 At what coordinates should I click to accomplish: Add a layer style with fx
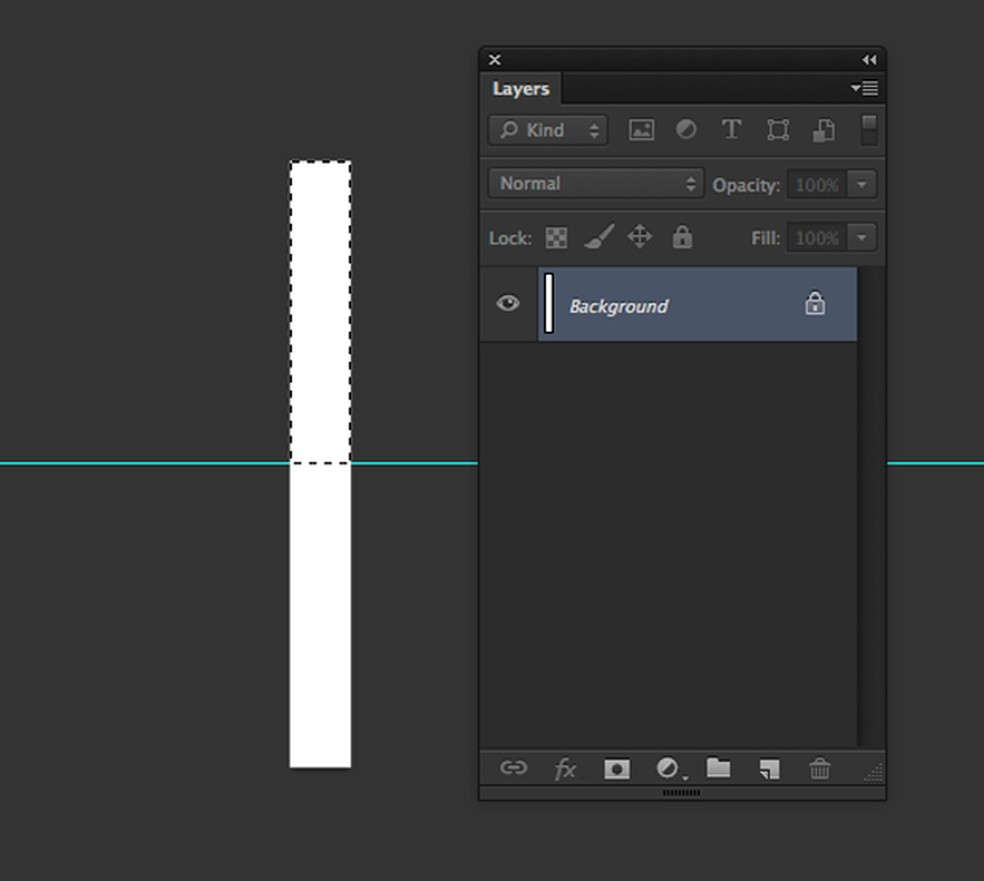point(565,769)
